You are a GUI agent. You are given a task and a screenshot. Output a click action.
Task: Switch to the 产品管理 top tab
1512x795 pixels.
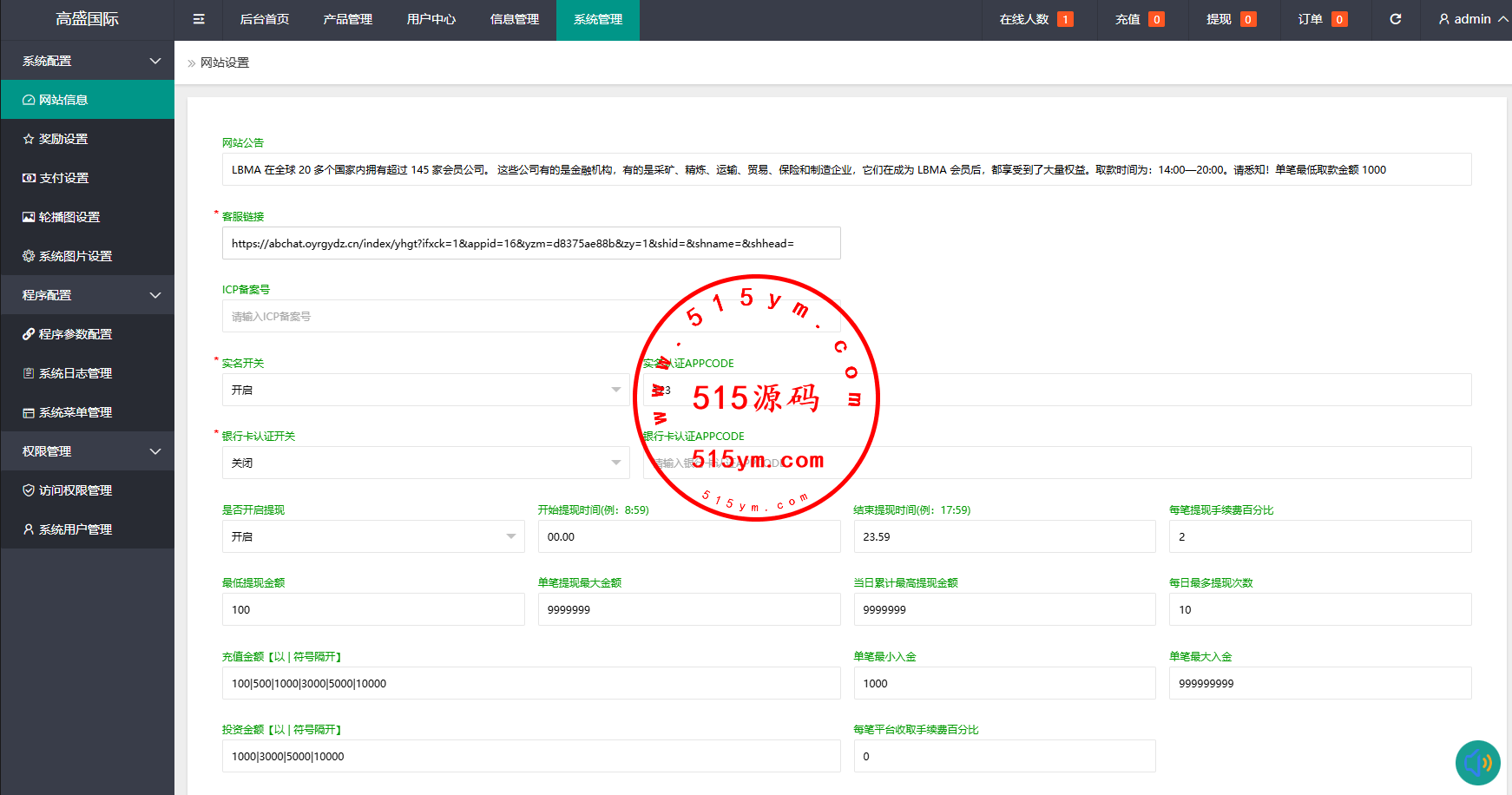pyautogui.click(x=347, y=19)
